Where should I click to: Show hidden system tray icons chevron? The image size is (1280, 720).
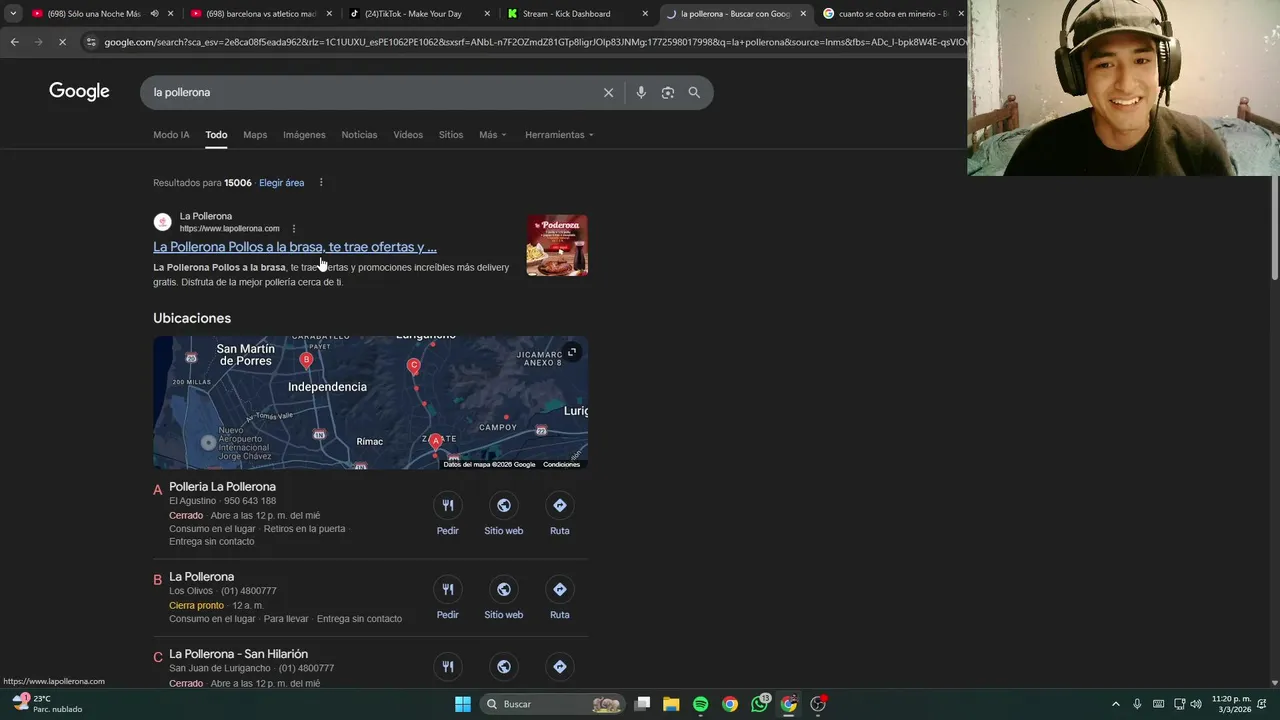[1116, 704]
